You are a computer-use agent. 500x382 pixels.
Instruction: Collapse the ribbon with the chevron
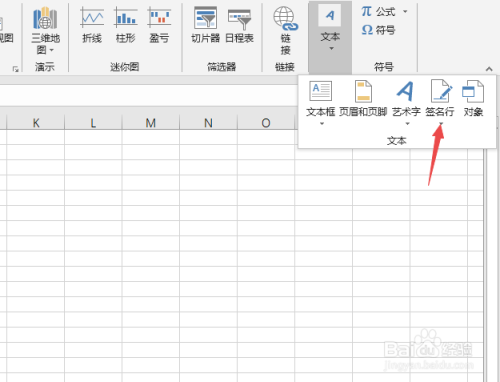[489, 69]
